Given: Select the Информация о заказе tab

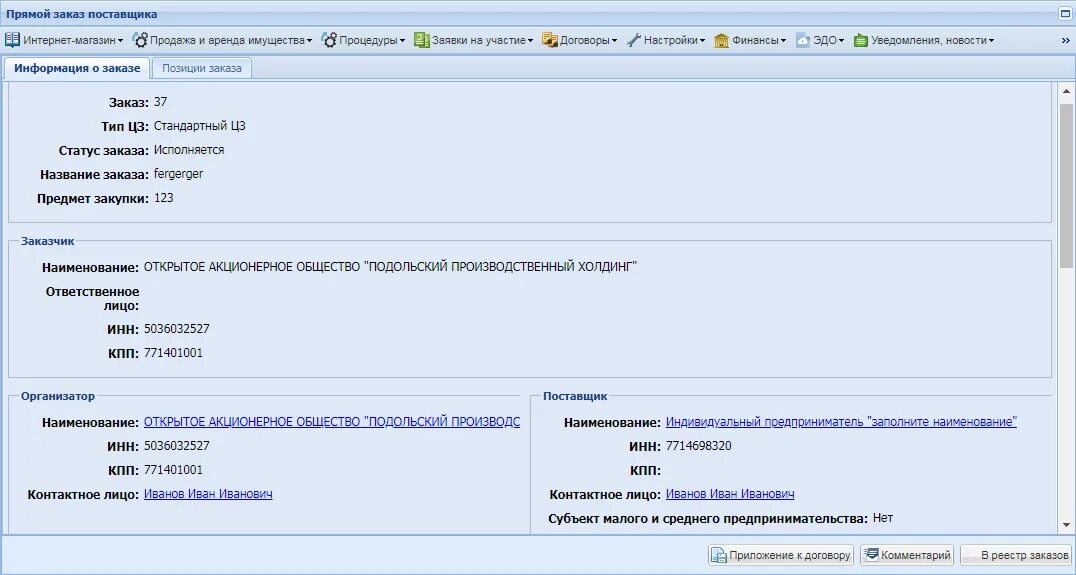Looking at the screenshot, I should pyautogui.click(x=77, y=68).
